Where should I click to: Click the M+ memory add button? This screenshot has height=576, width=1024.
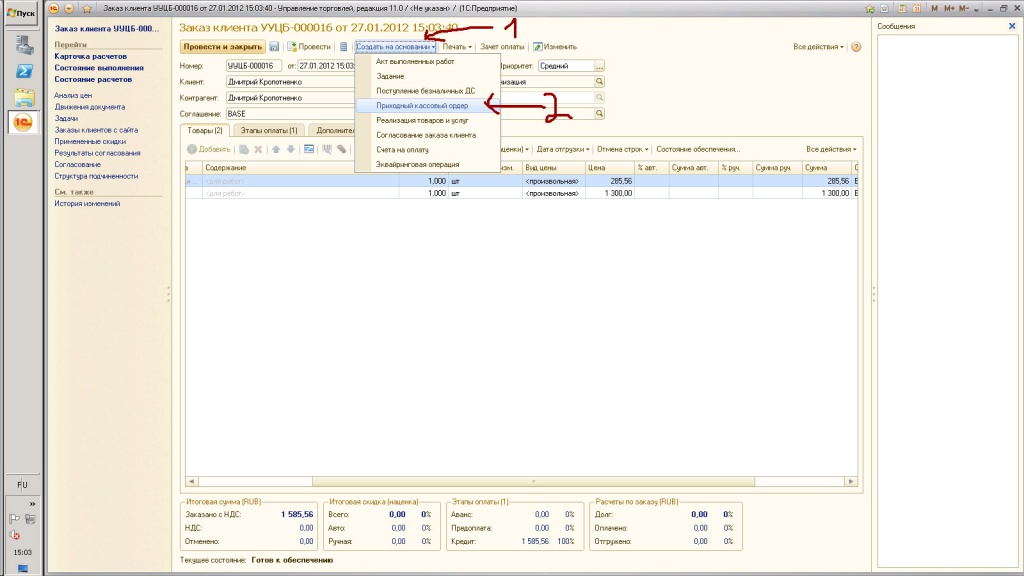coord(949,8)
